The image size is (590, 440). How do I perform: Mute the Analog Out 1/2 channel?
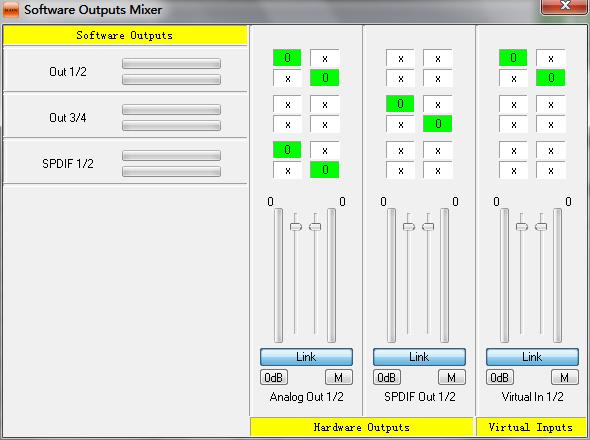(x=339, y=377)
